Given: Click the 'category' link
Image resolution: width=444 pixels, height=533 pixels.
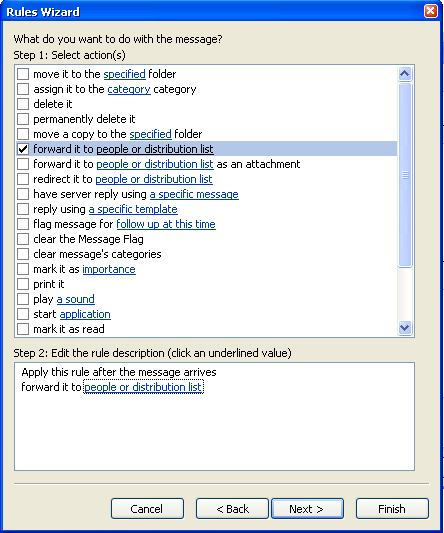Looking at the screenshot, I should [x=129, y=89].
